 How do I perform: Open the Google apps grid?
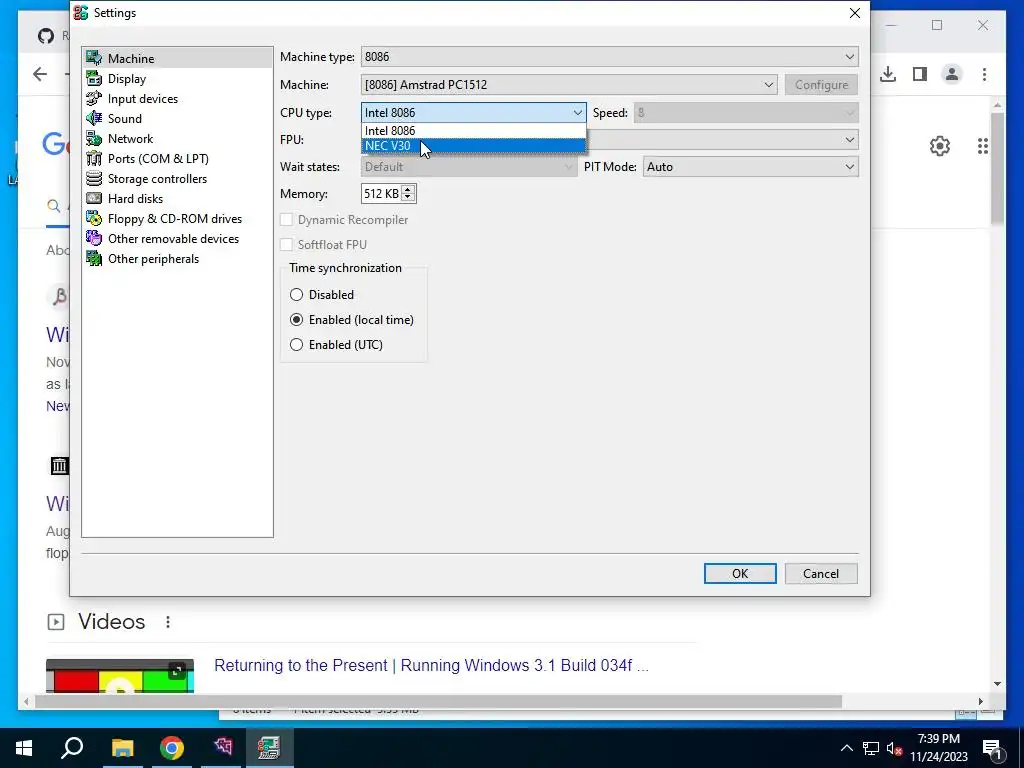pyautogui.click(x=982, y=146)
